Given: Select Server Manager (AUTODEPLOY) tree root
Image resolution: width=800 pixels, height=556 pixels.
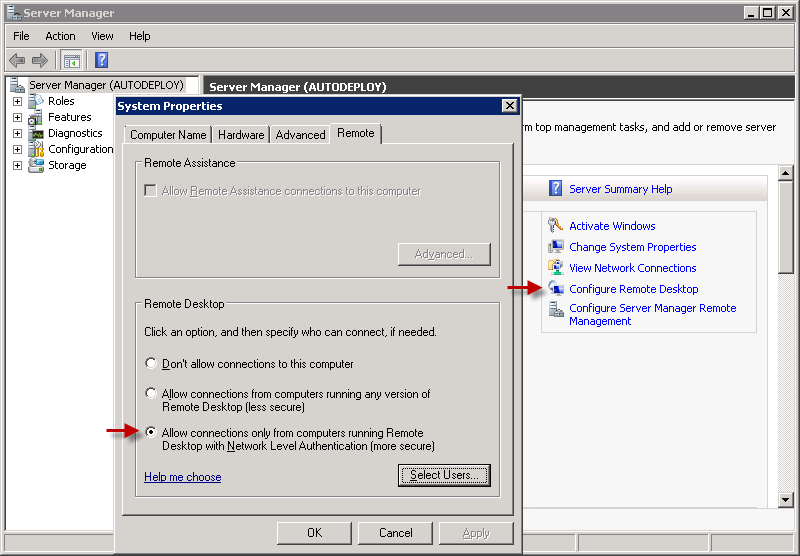Looking at the screenshot, I should [106, 85].
